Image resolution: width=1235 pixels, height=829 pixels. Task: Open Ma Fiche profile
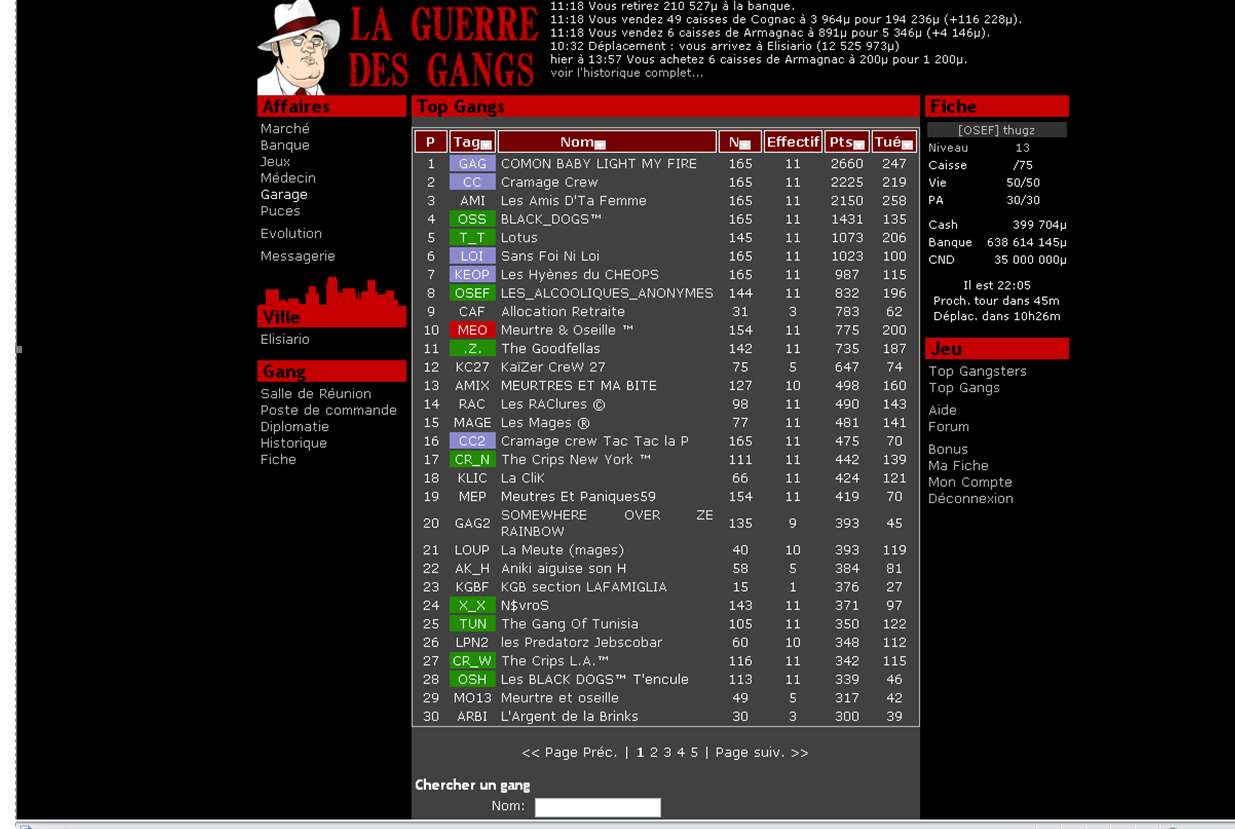click(x=958, y=466)
